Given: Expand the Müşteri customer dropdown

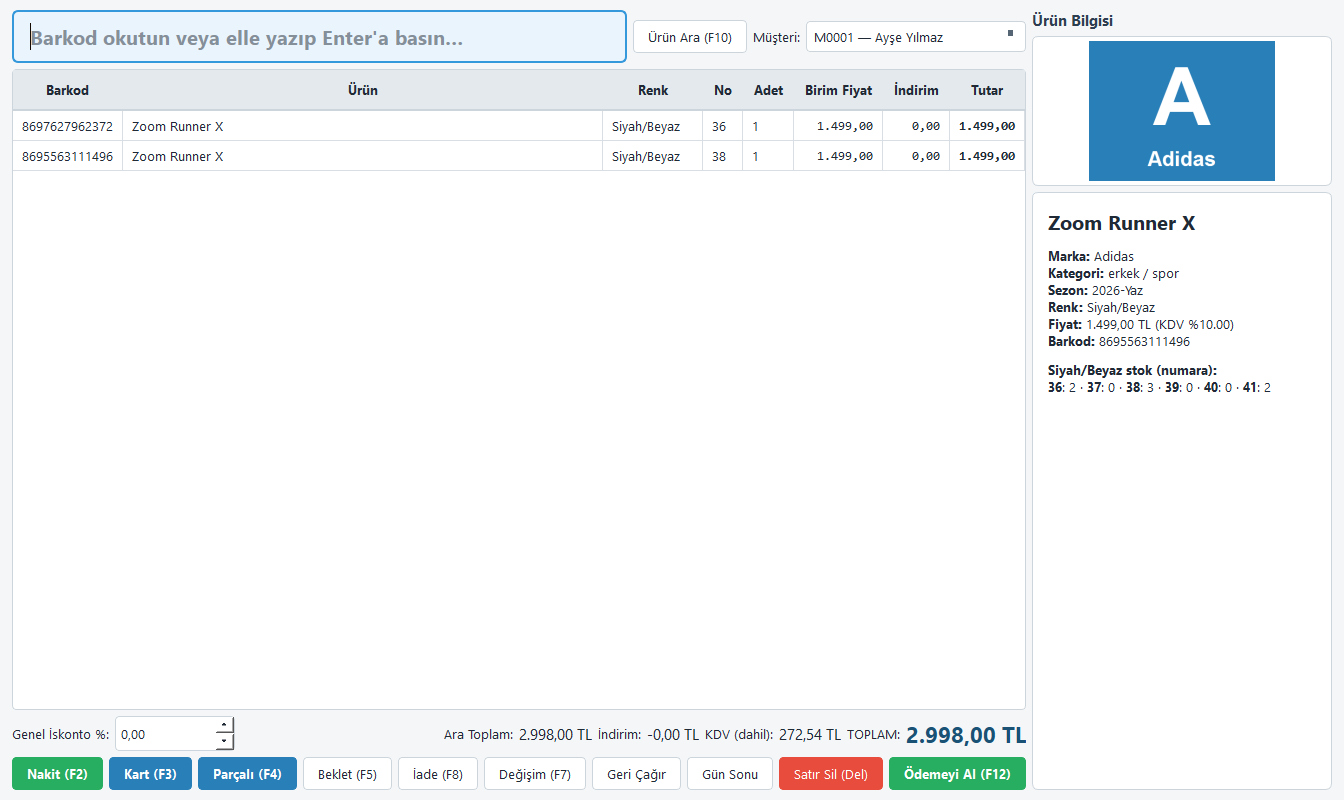Looking at the screenshot, I should click(915, 38).
